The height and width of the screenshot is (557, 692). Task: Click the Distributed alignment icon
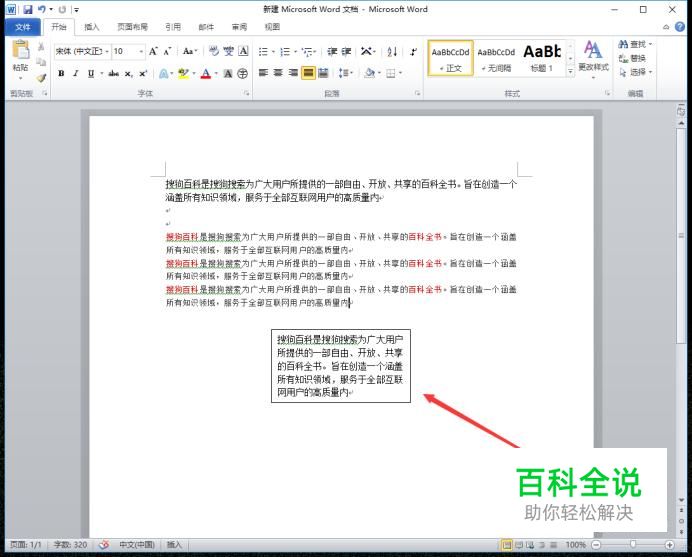(323, 73)
